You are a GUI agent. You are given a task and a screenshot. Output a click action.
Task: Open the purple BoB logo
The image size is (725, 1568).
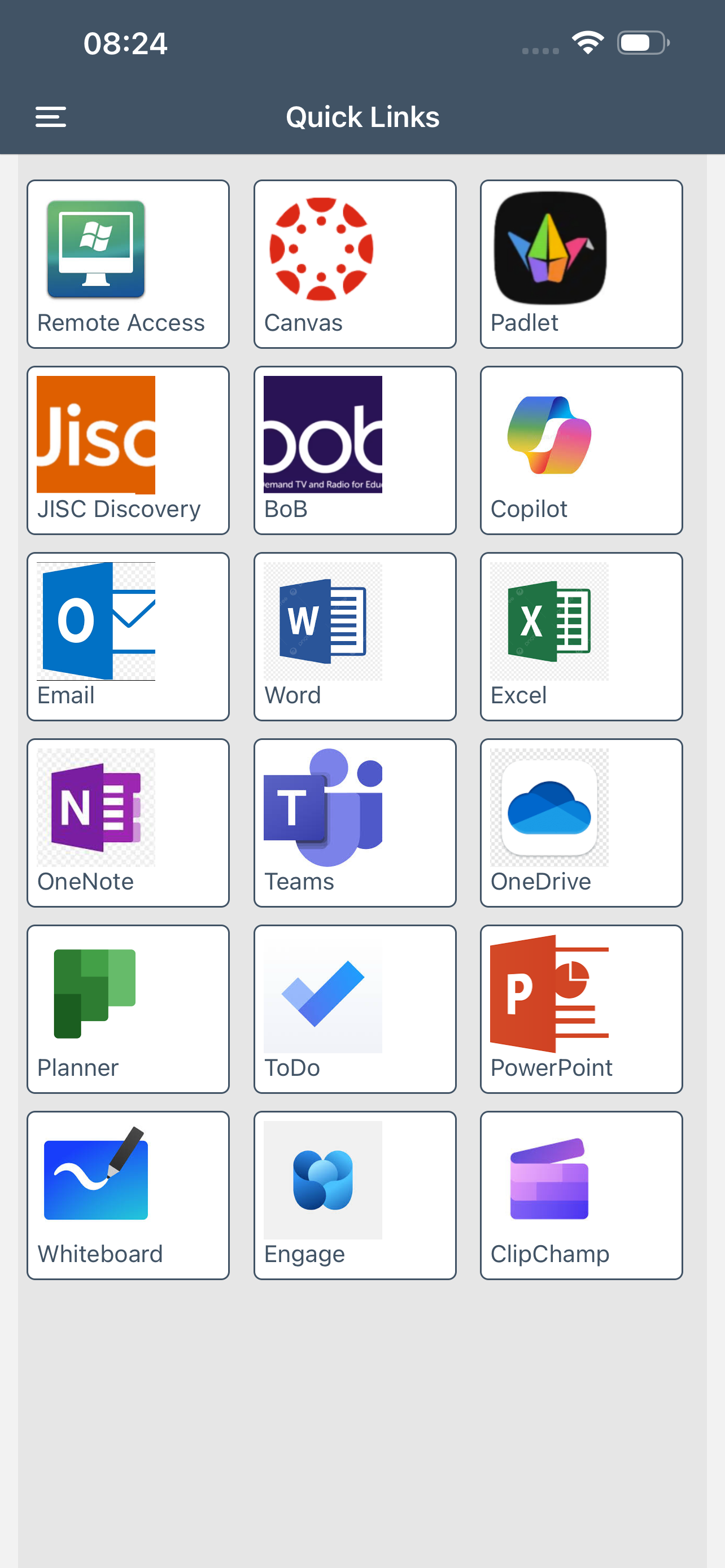coord(322,435)
